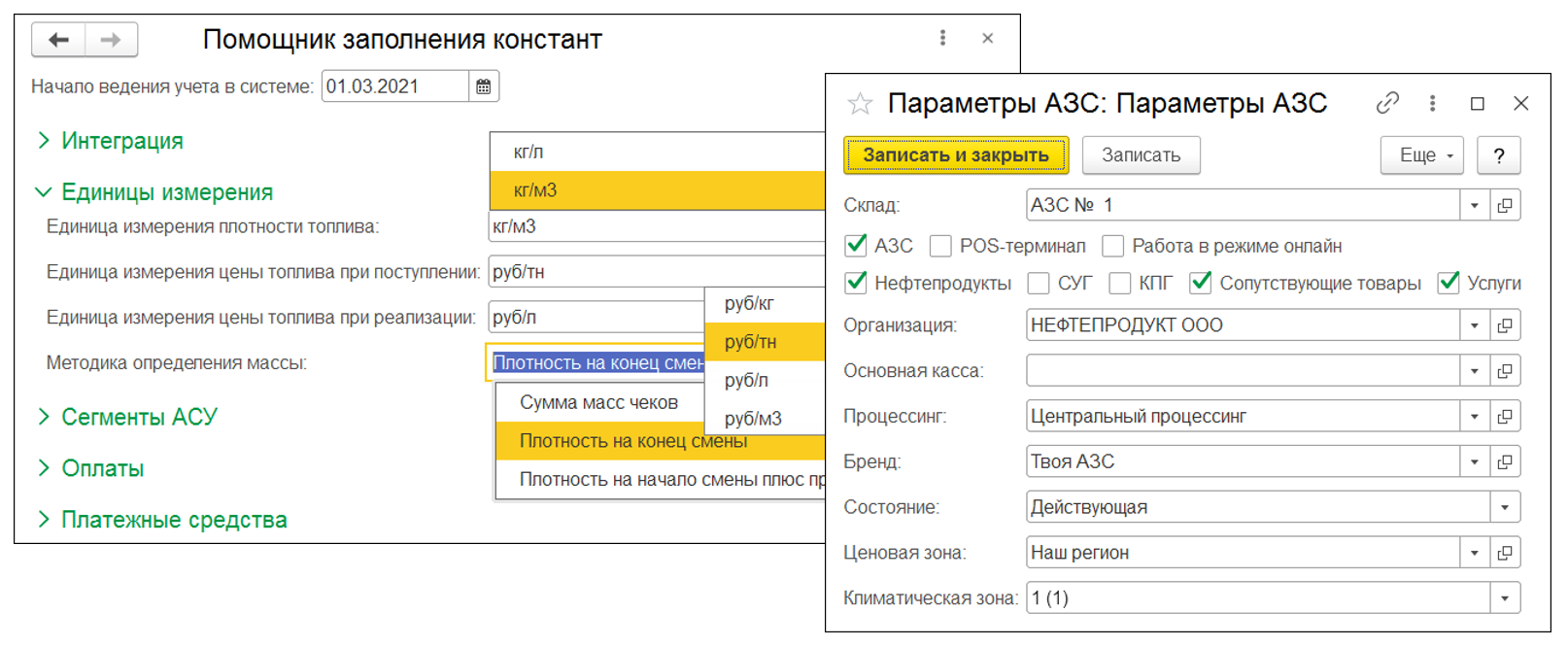Open the Организация record icon
This screenshot has width=1568, height=647.
pos(1505,325)
